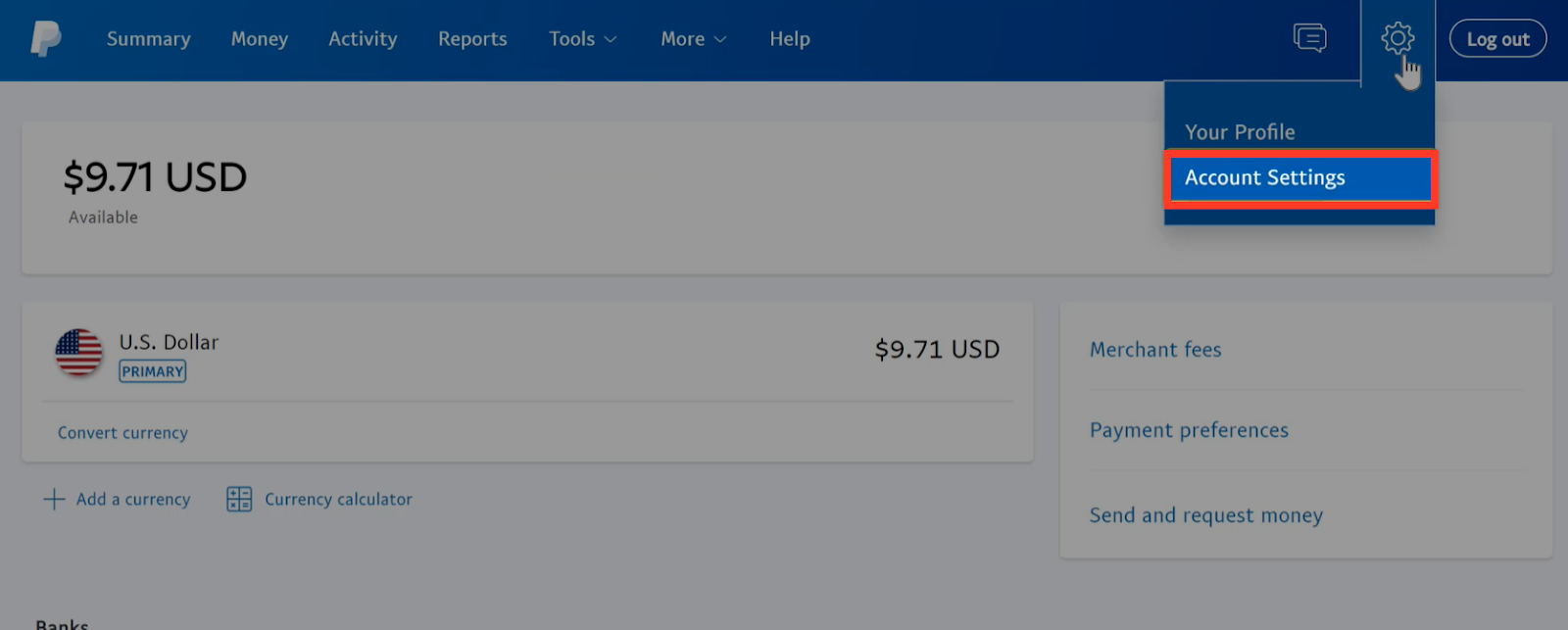Open the Merchant fees link
Viewport: 1568px width, 630px height.
(1155, 350)
